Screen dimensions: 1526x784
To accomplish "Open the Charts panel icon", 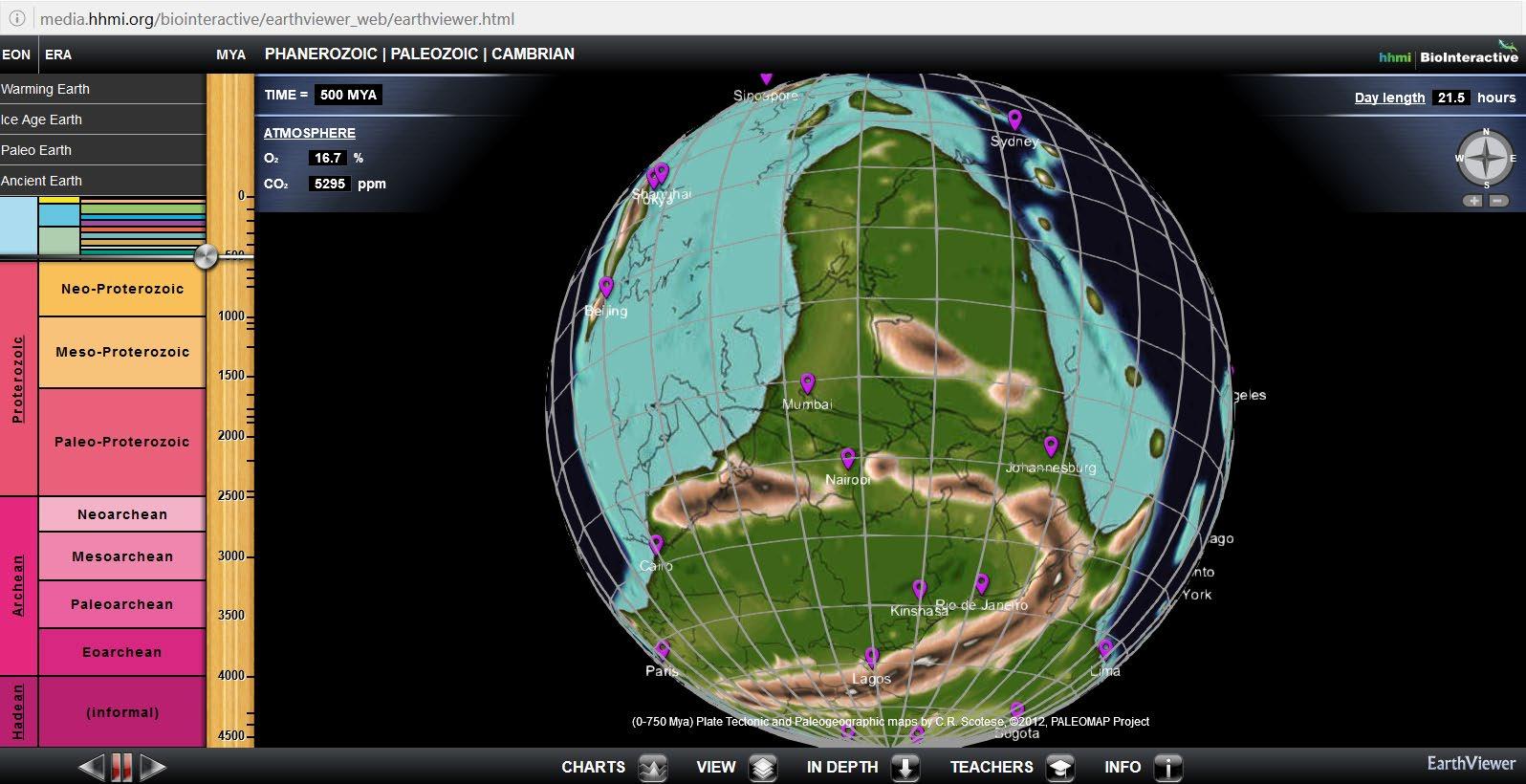I will pos(653,768).
